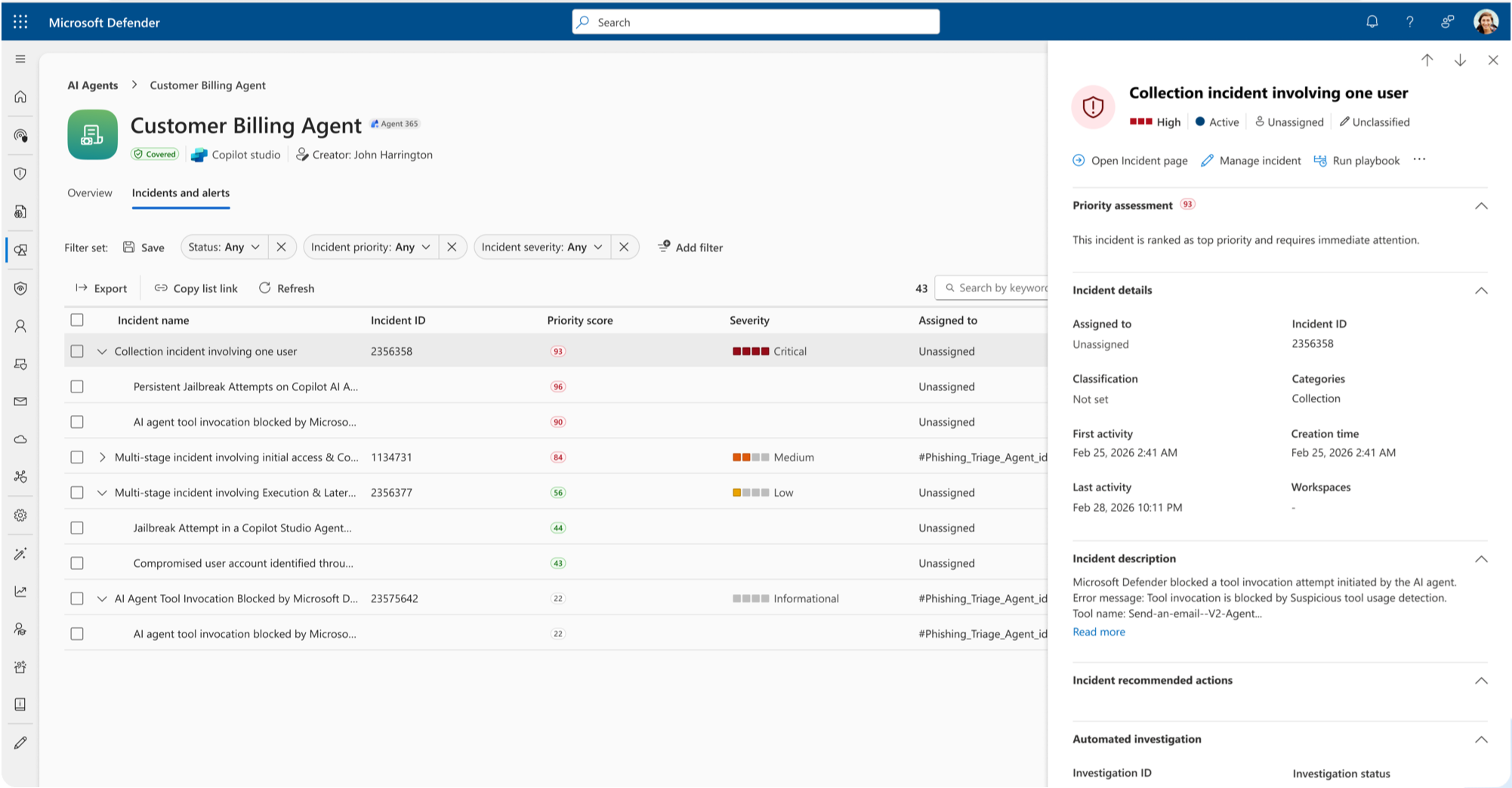
Task: Refresh the incidents list
Action: coord(286,288)
